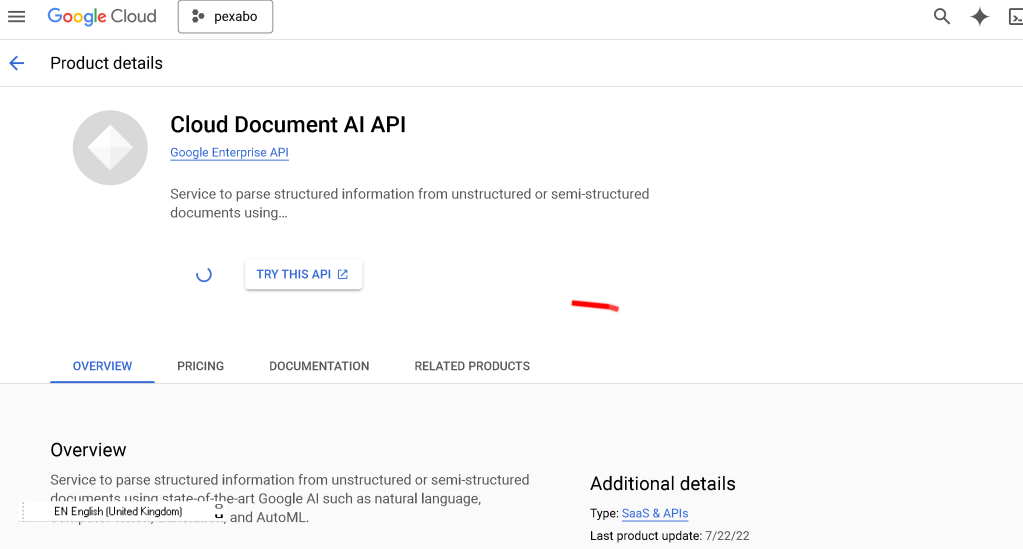
Task: Click the TRY THIS API button
Action: (303, 274)
